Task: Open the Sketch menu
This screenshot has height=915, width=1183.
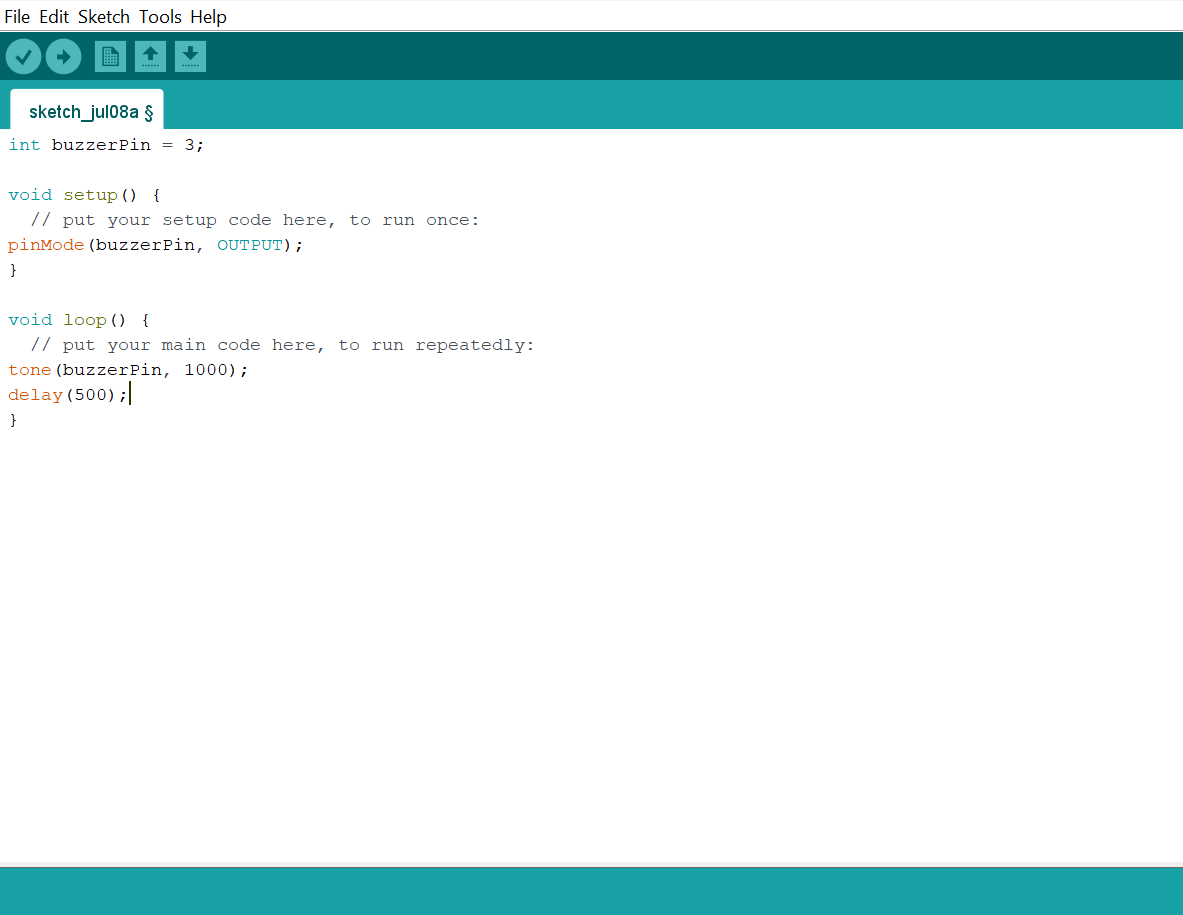Action: pyautogui.click(x=104, y=17)
